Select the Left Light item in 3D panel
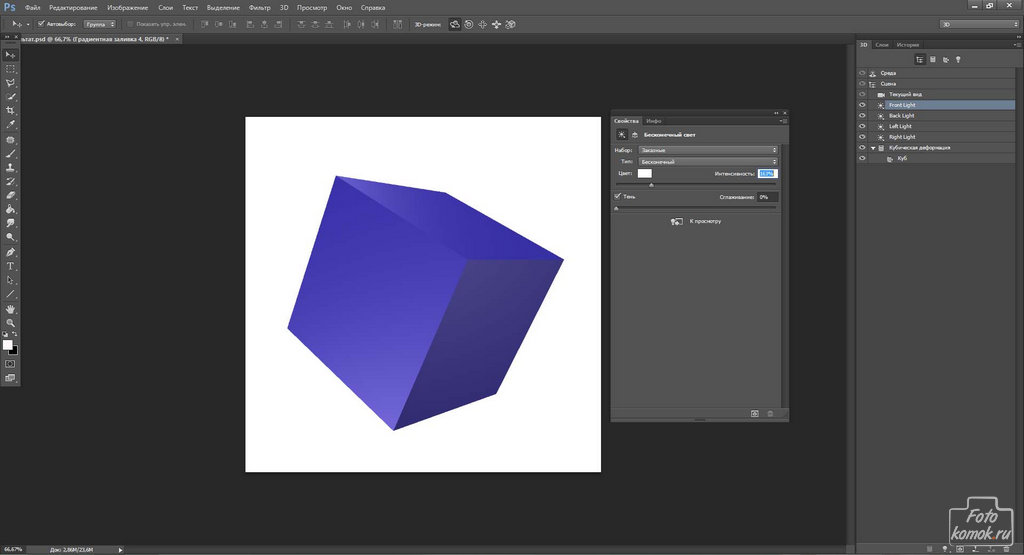1024x555 pixels. pos(900,127)
